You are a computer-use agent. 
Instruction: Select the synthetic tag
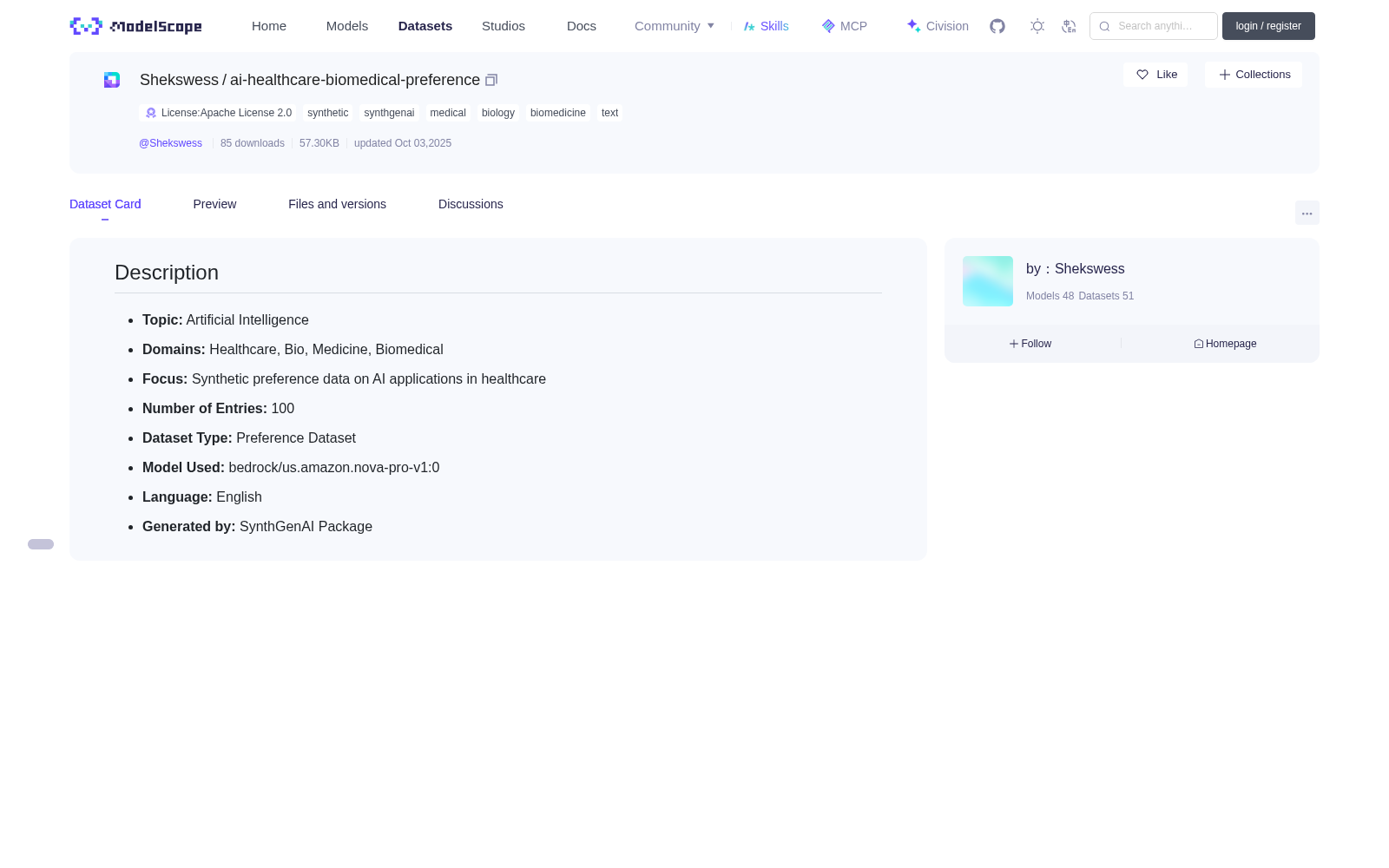pos(328,113)
